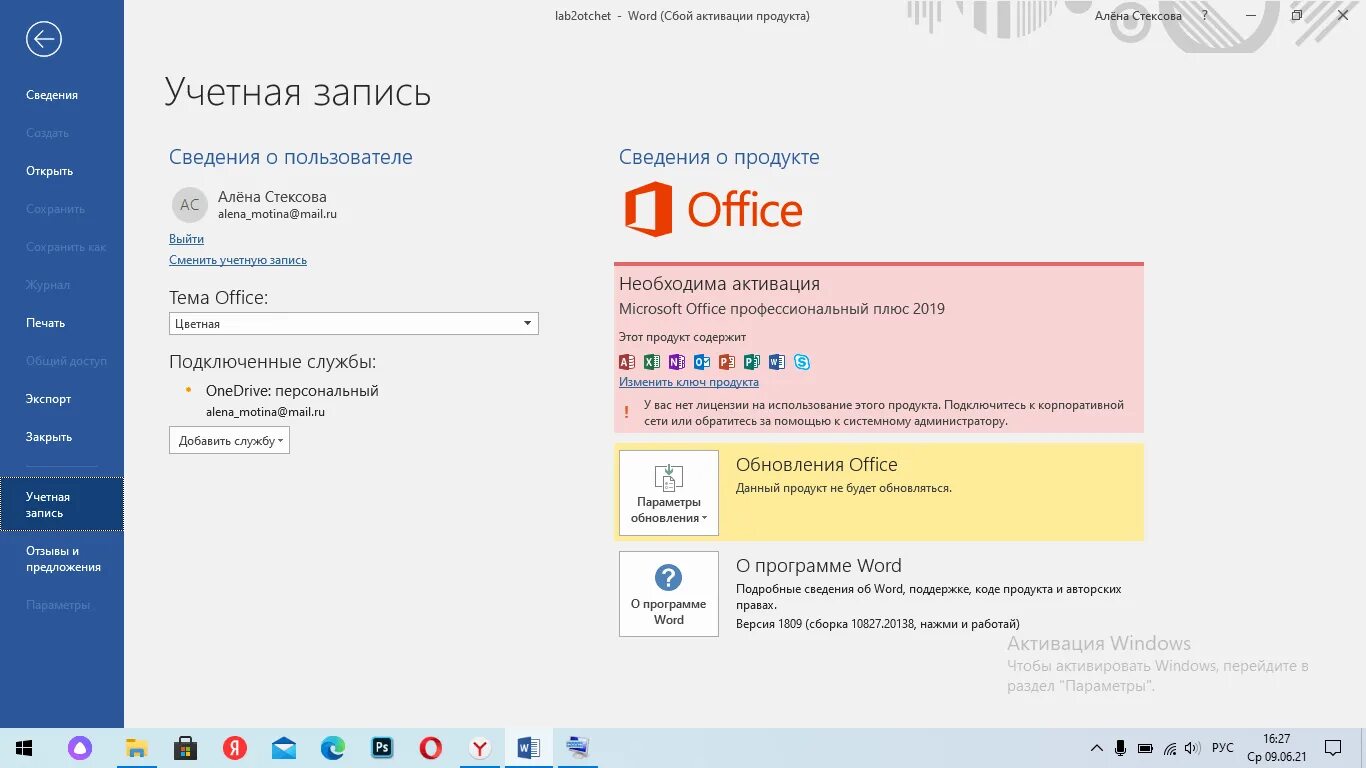
Task: Click the OneNote icon in product contents
Action: coord(677,362)
